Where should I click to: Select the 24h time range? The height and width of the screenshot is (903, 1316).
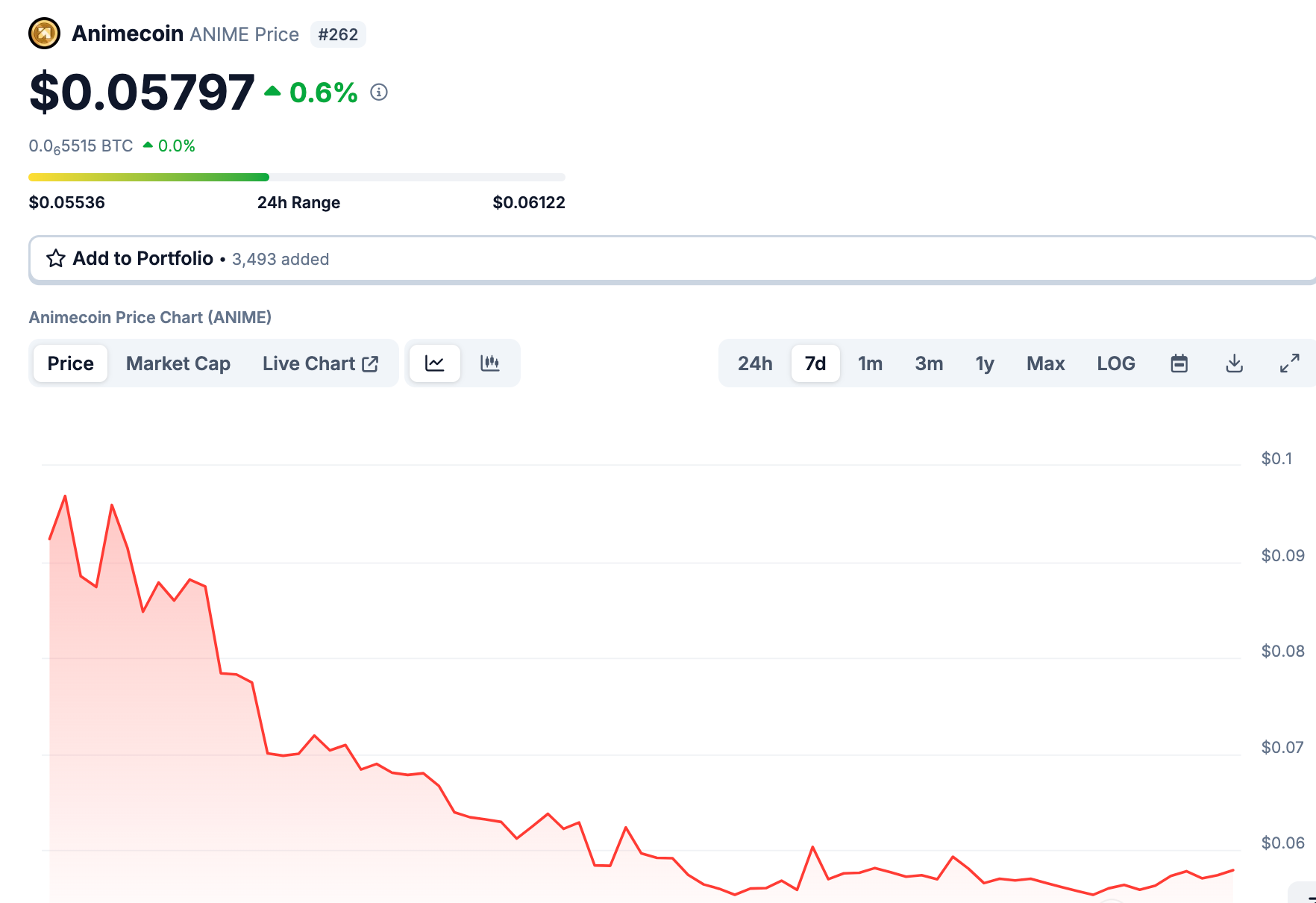pos(755,363)
